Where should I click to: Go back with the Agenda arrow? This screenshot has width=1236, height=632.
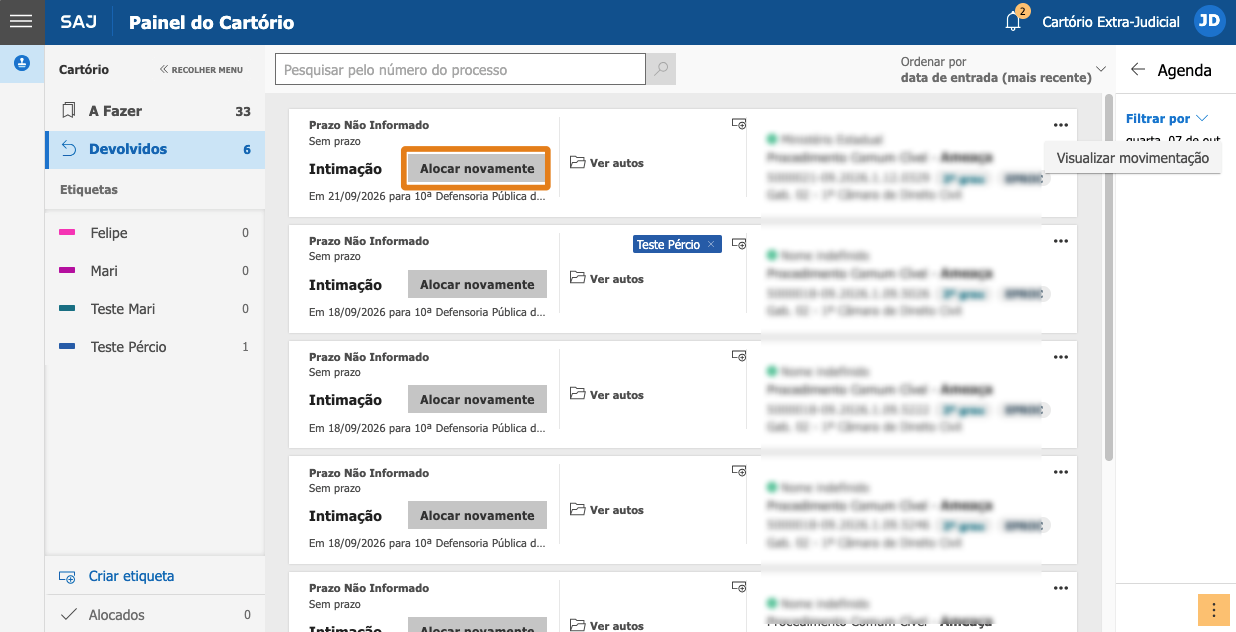tap(1137, 70)
